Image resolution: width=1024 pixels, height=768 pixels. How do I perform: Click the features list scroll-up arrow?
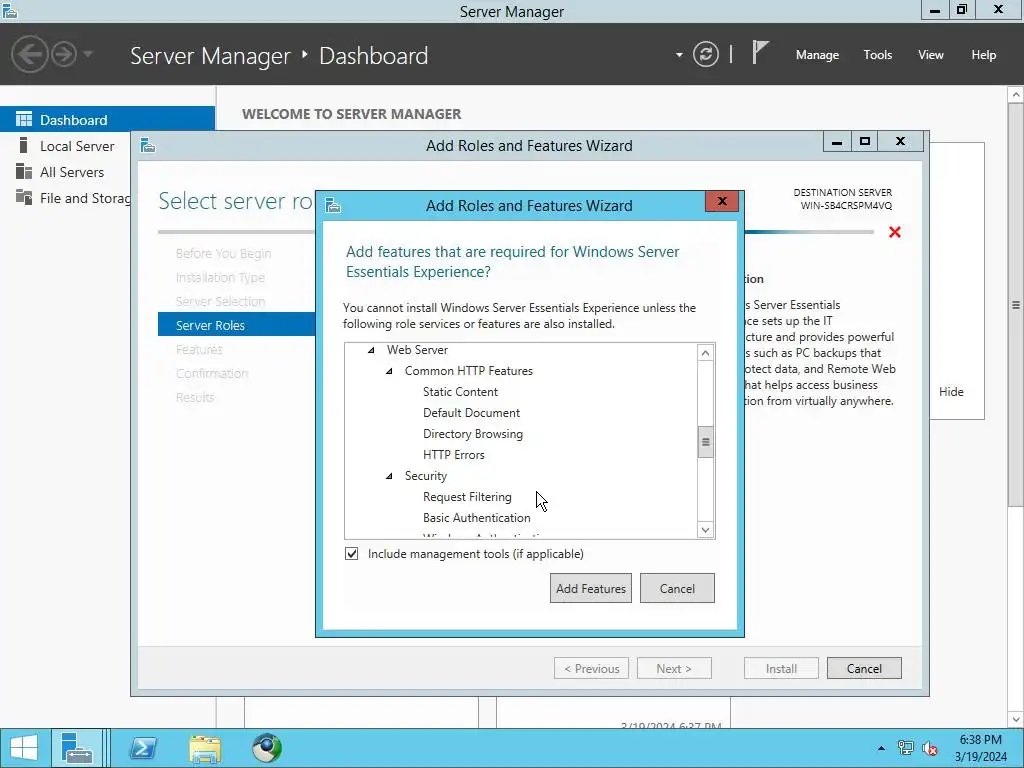(705, 353)
